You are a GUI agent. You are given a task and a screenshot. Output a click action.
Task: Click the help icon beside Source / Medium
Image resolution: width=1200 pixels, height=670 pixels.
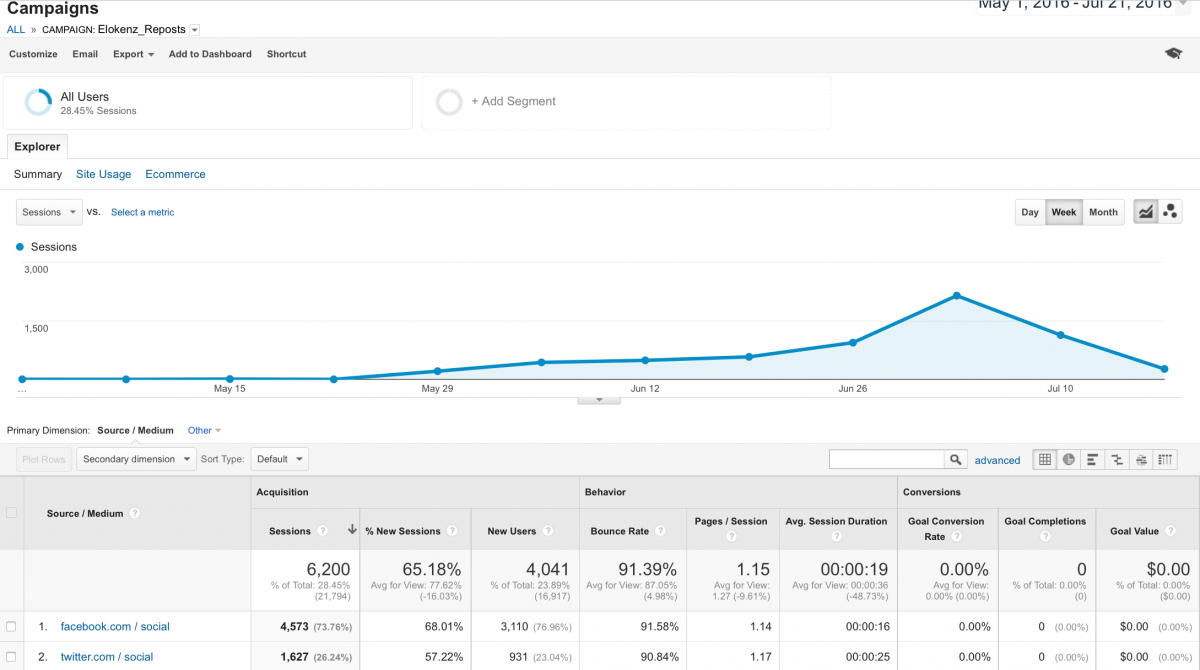tap(134, 514)
